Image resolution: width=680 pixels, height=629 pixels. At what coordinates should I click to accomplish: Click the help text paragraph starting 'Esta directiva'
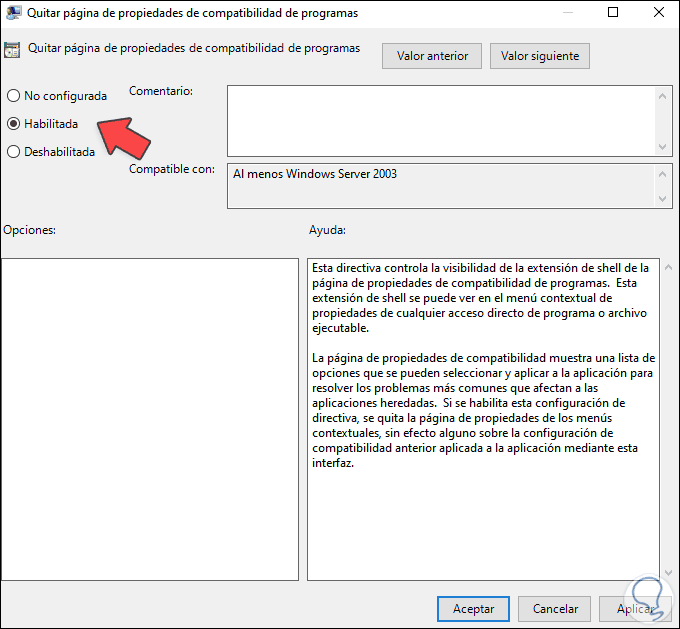point(480,298)
